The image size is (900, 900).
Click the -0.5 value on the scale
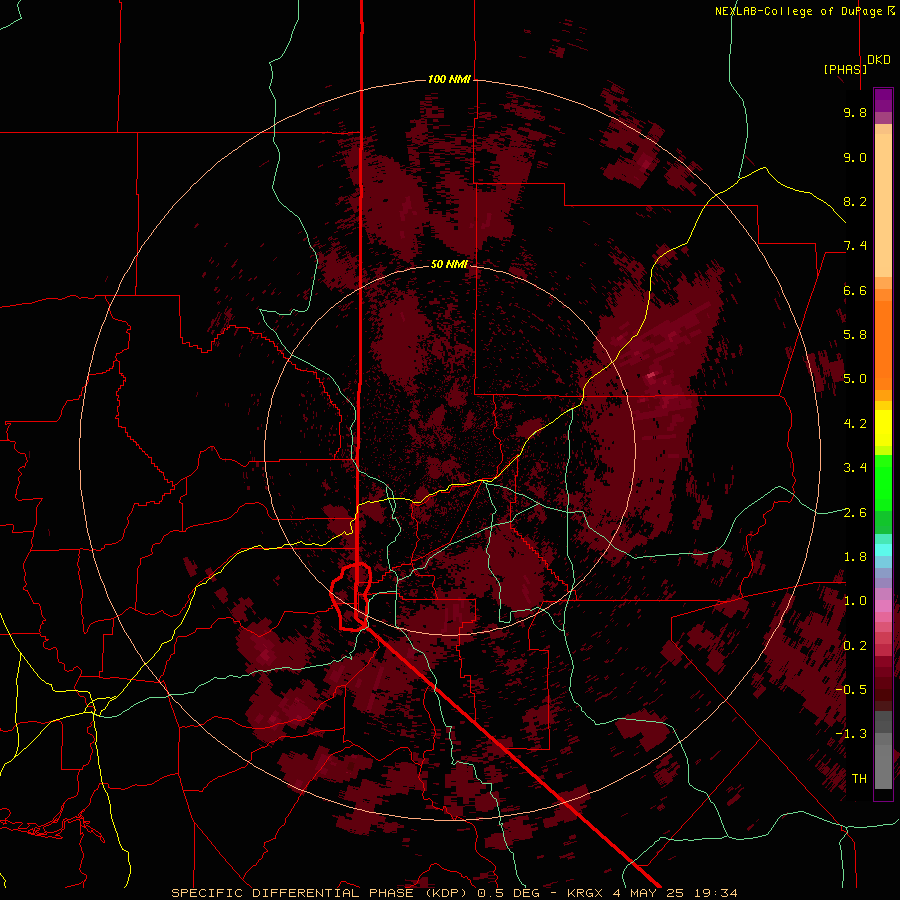[851, 690]
